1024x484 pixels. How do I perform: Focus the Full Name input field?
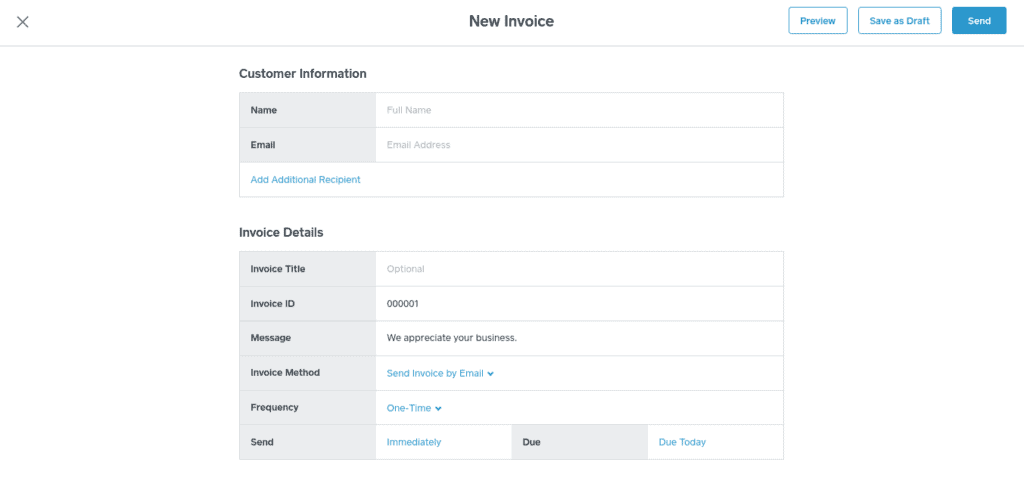(578, 110)
